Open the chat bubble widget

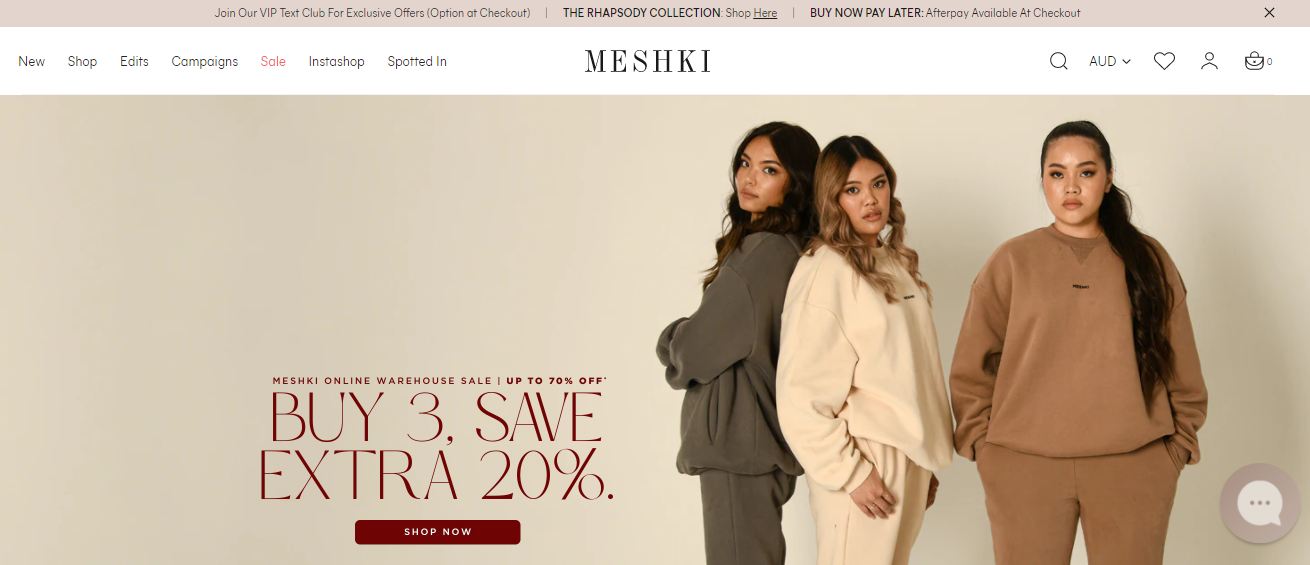(1259, 503)
